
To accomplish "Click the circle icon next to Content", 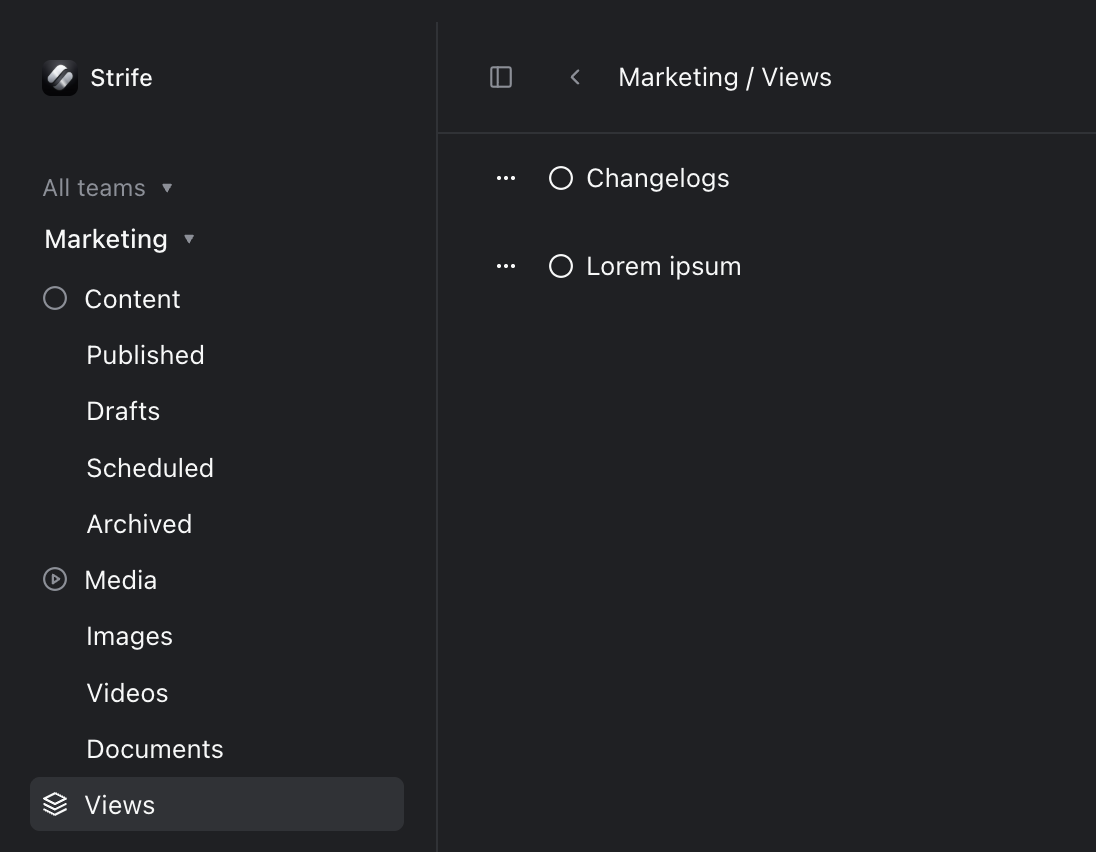I will (55, 298).
